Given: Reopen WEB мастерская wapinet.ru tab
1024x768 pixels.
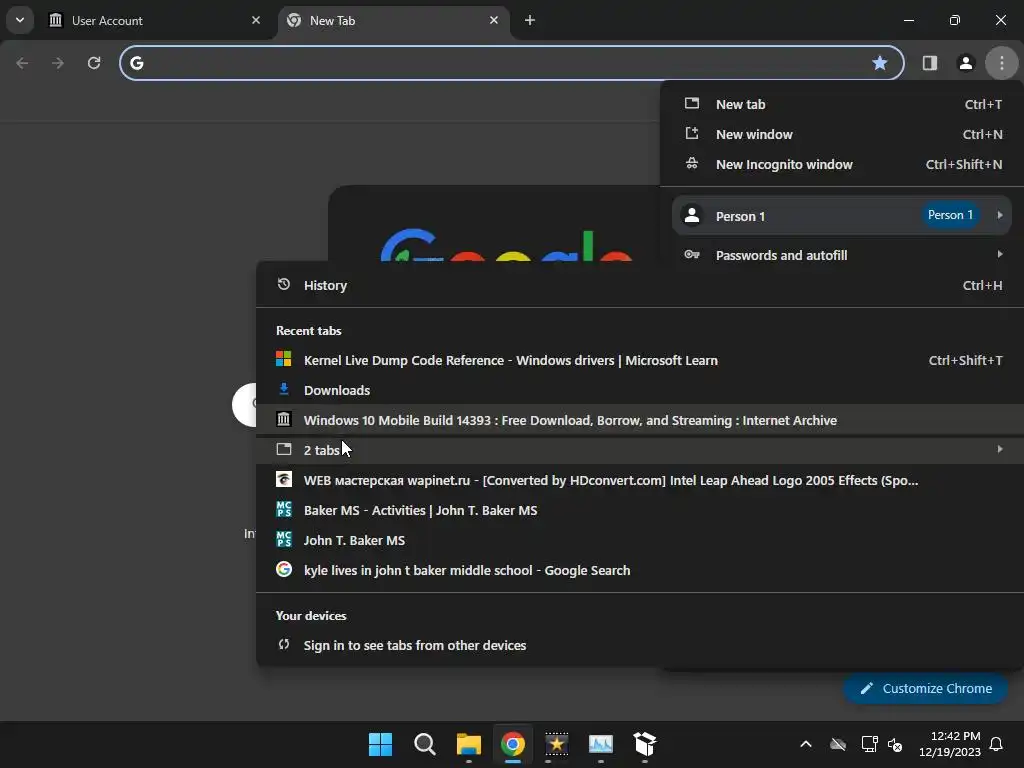Looking at the screenshot, I should [640, 481].
